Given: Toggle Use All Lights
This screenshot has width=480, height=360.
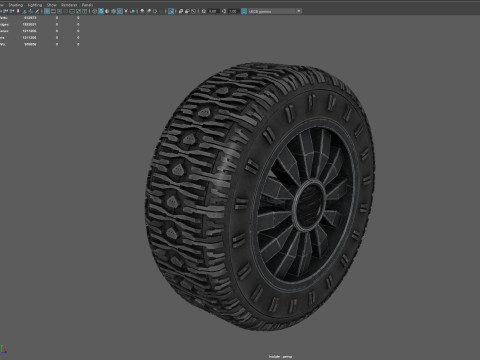Looking at the screenshot, I should click(x=126, y=11).
